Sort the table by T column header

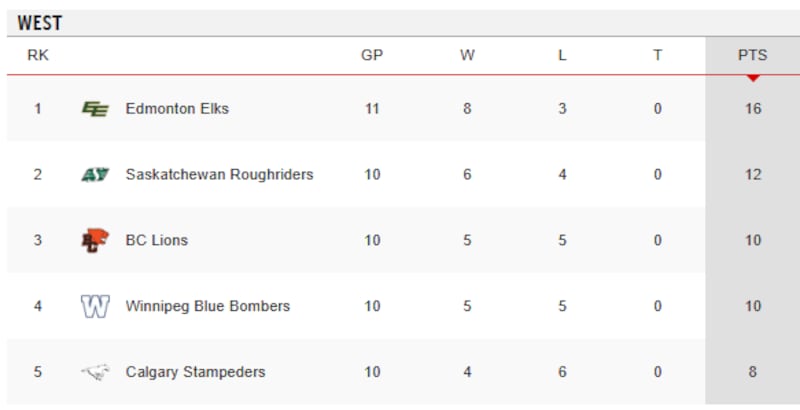click(x=658, y=55)
